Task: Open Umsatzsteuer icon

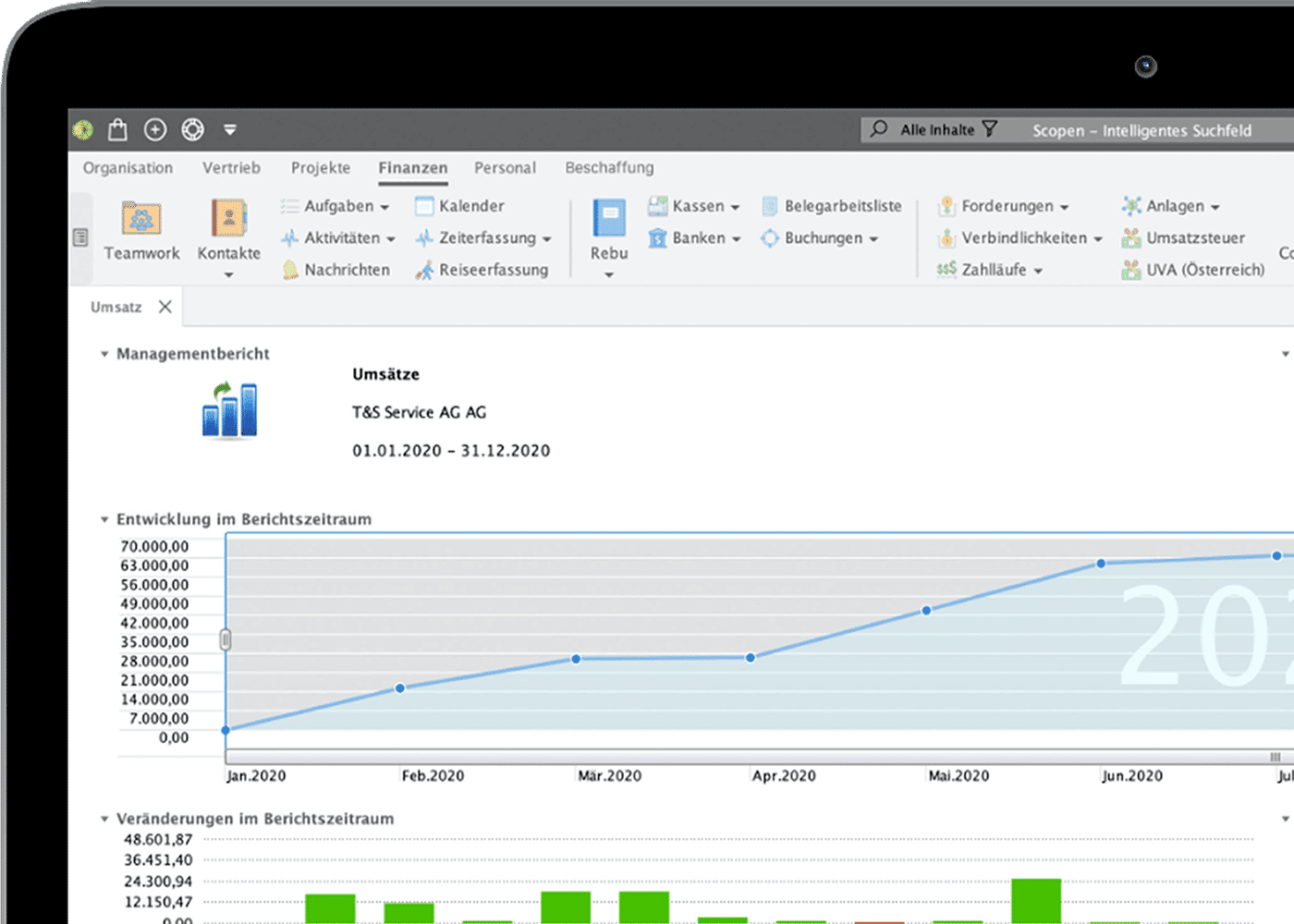Action: [1131, 238]
